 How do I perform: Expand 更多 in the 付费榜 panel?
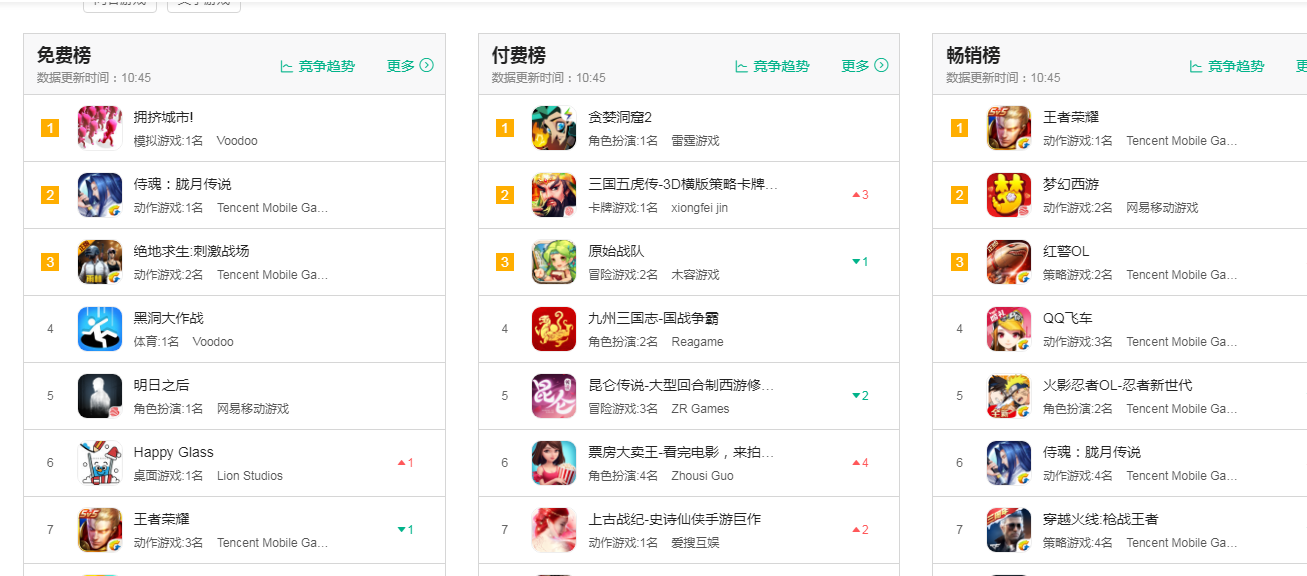coord(865,66)
